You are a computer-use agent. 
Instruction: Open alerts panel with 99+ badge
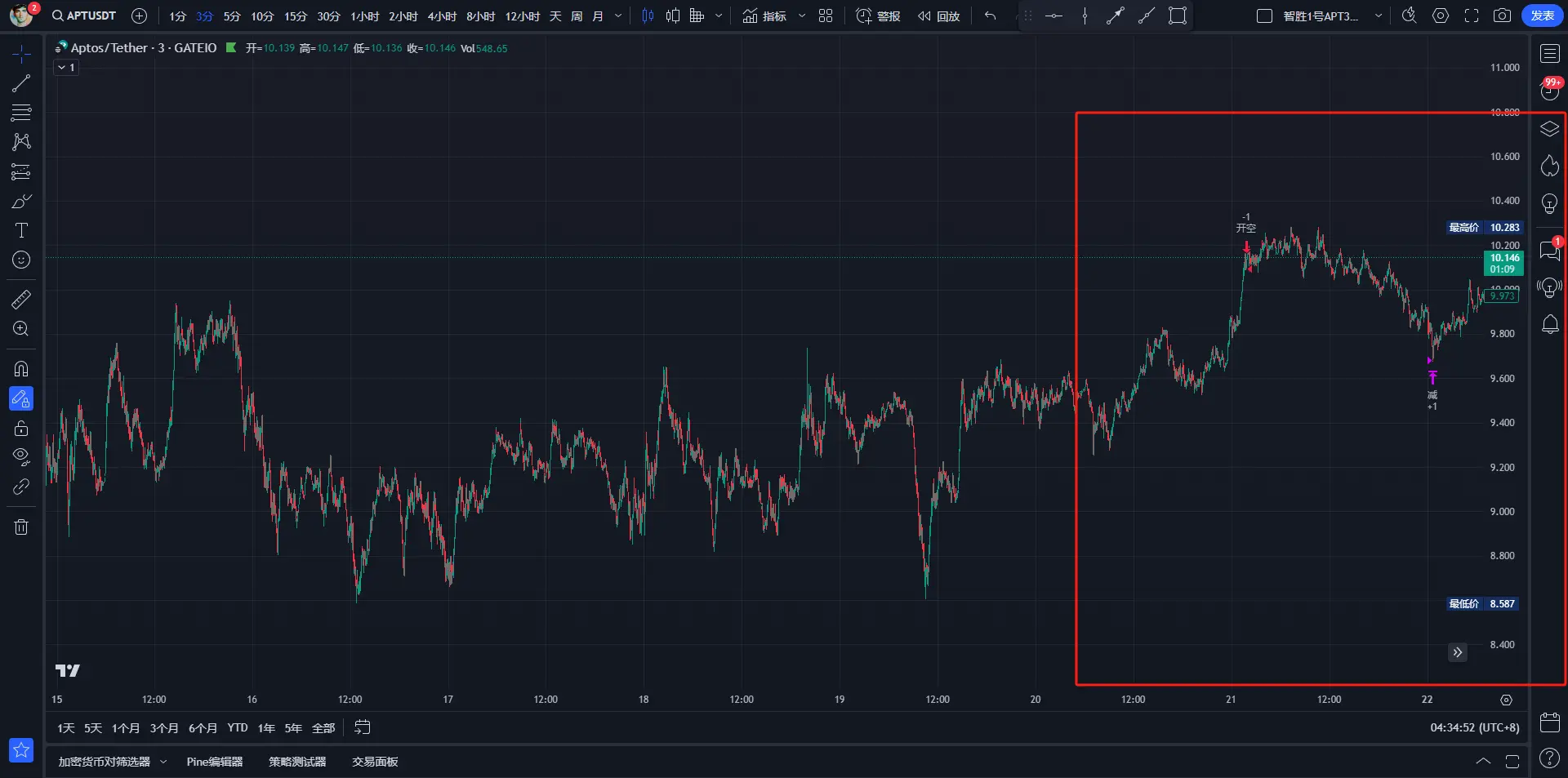(x=1550, y=89)
